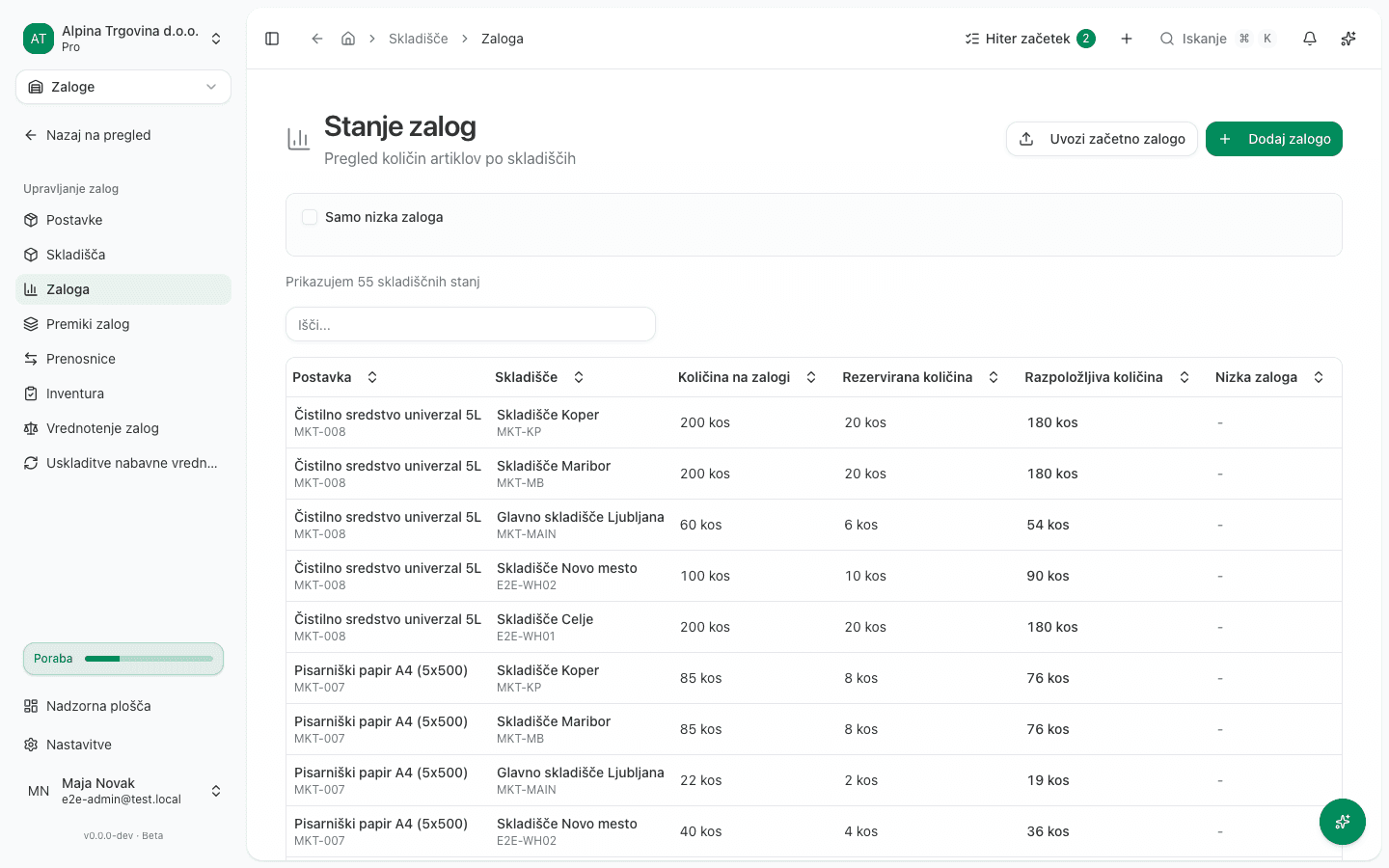Viewport: 1389px width, 868px height.
Task: Click the Nastavitve gear icon
Action: click(x=31, y=745)
